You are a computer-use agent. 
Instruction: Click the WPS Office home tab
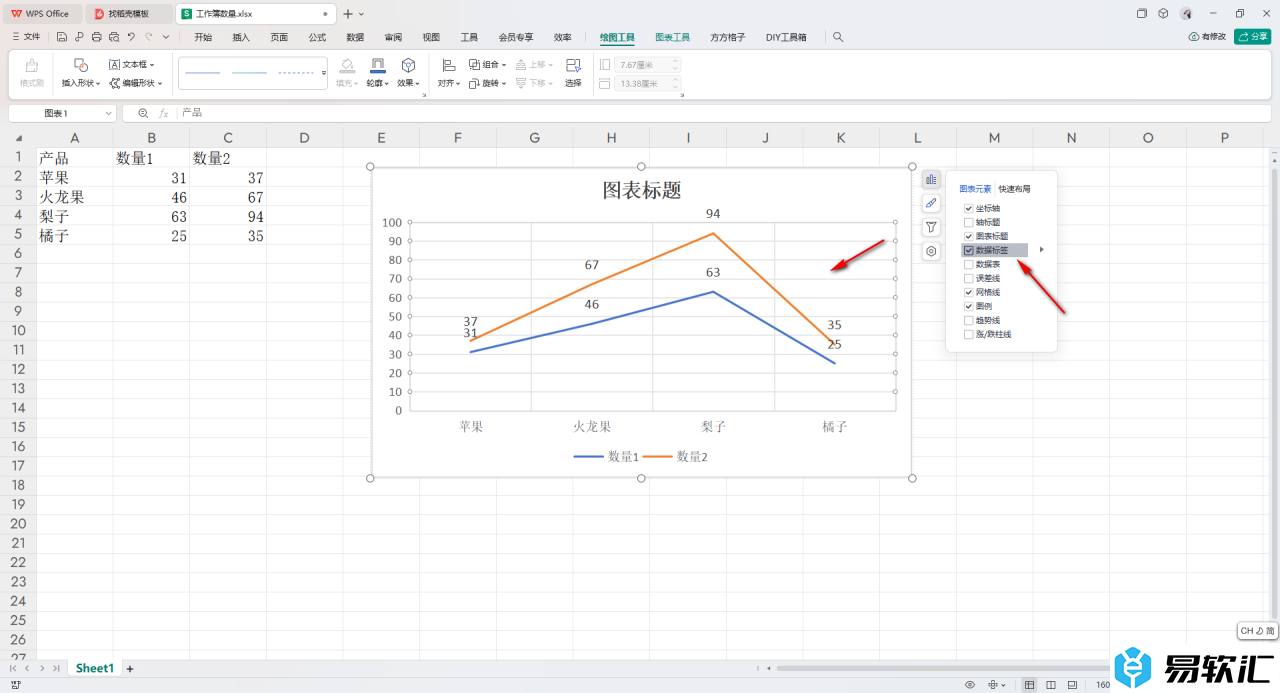click(x=42, y=14)
